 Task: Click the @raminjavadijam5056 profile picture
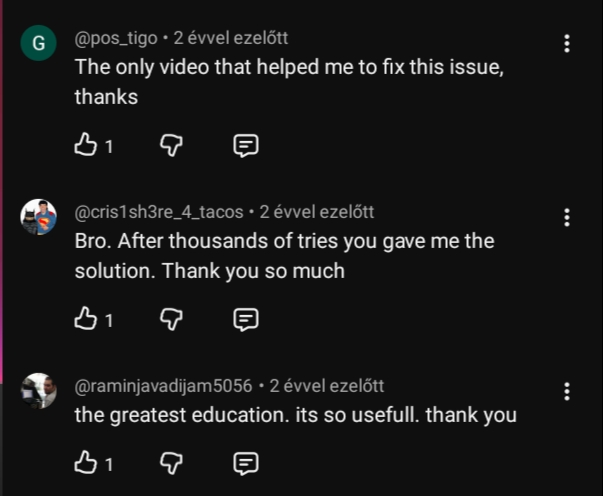coord(39,391)
